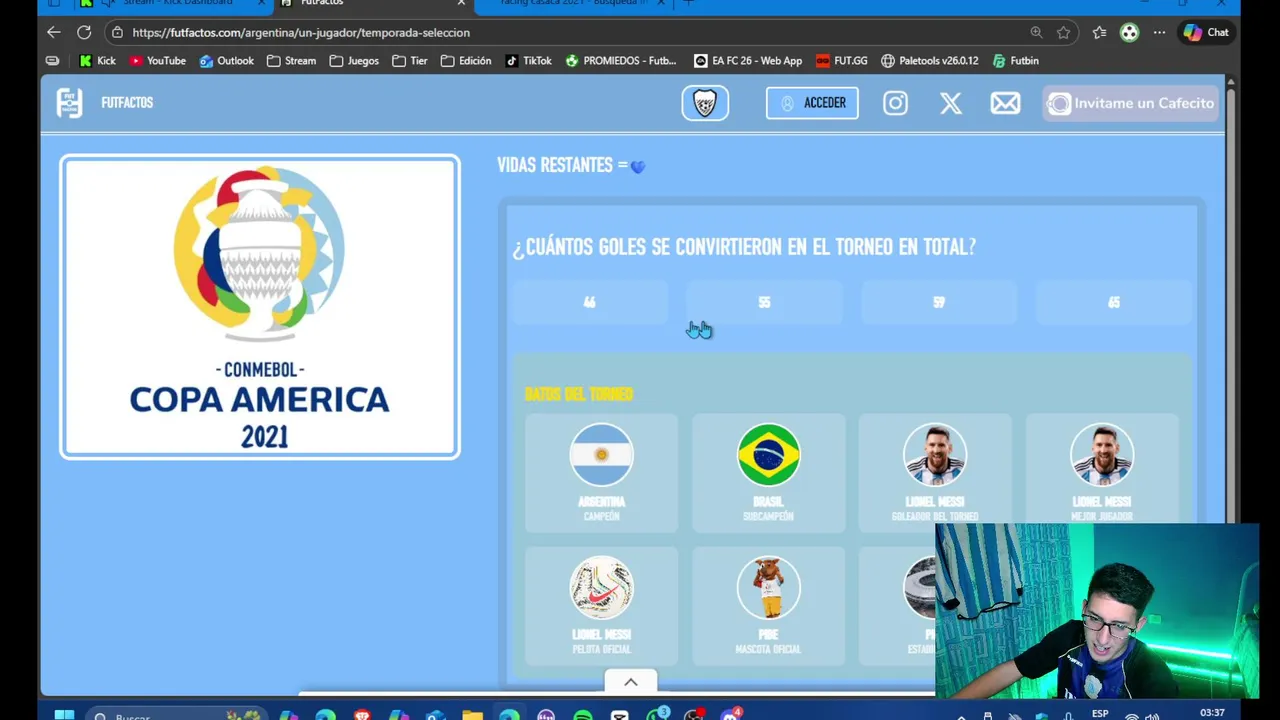Screen dimensions: 1280x720
Task: Open the mail envelope icon in header
Action: tap(1005, 103)
